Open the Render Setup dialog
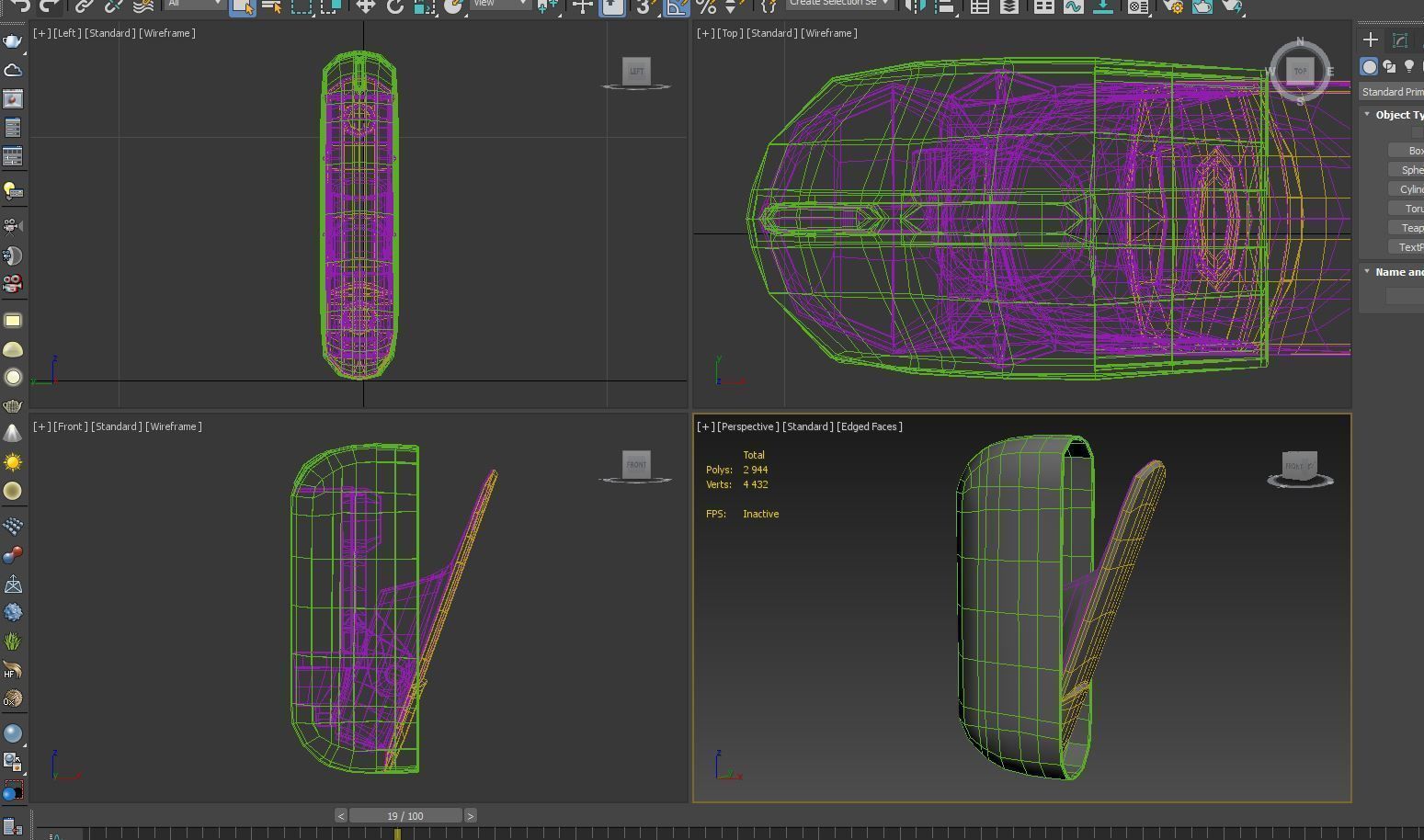1424x840 pixels. 1173,6
